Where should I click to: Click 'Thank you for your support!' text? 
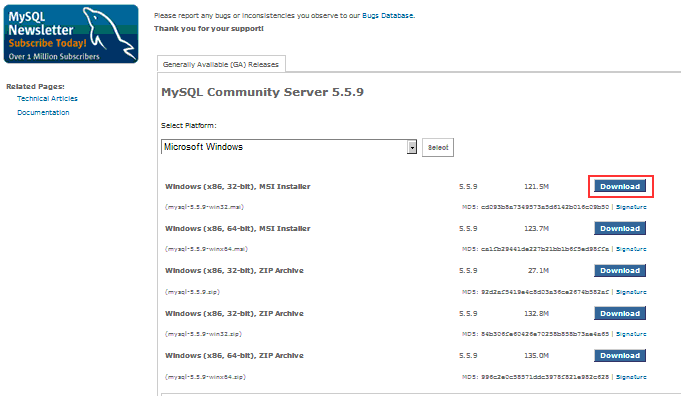coord(208,29)
